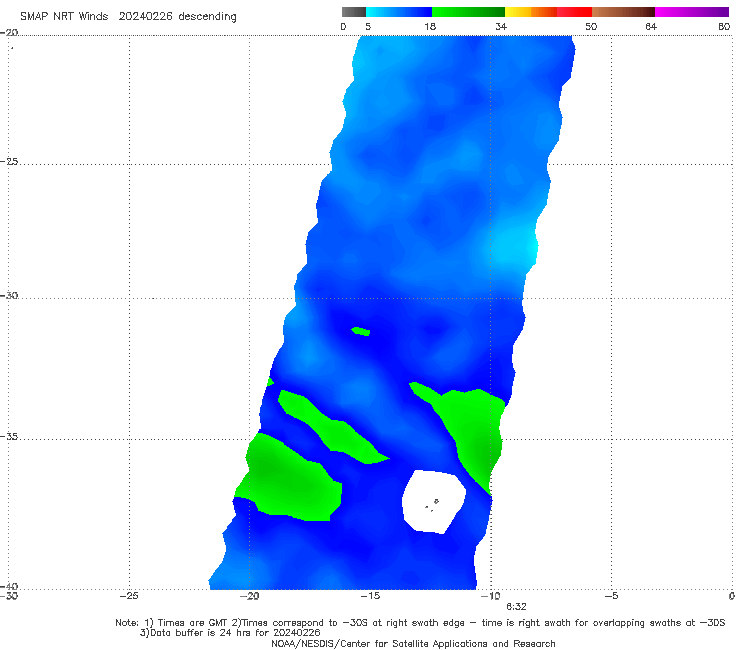Click the note 'Times are GMT' line
This screenshot has height=650, width=740.
tap(420, 623)
